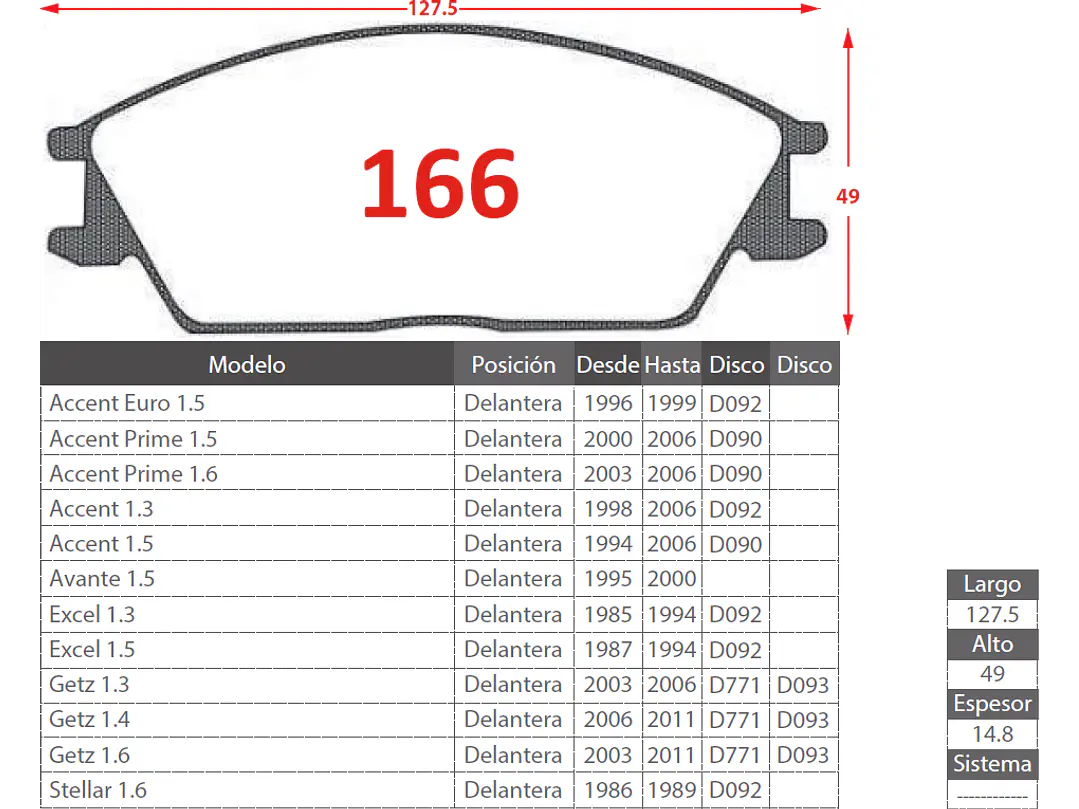This screenshot has width=1079, height=809.
Task: Select year 2003 for Accent Prime 1.6
Action: pyautogui.click(x=607, y=473)
